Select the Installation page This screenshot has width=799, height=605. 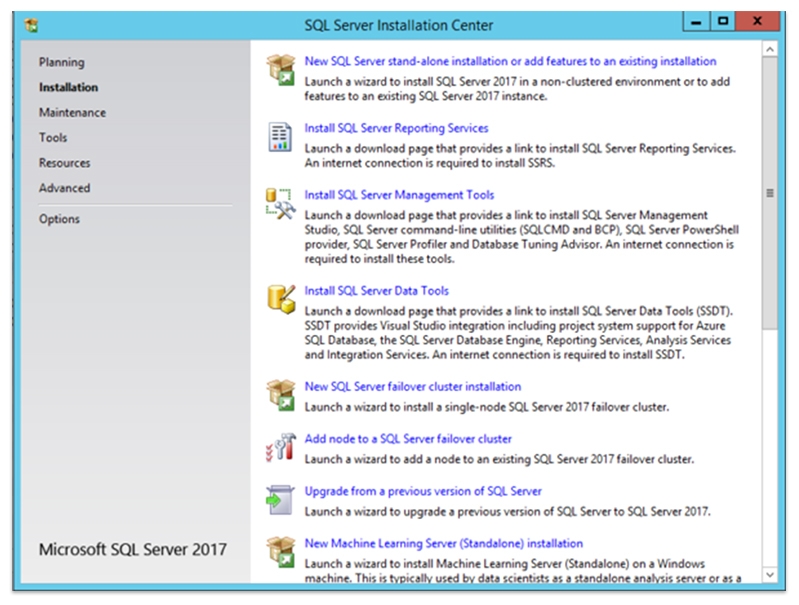pyautogui.click(x=68, y=87)
